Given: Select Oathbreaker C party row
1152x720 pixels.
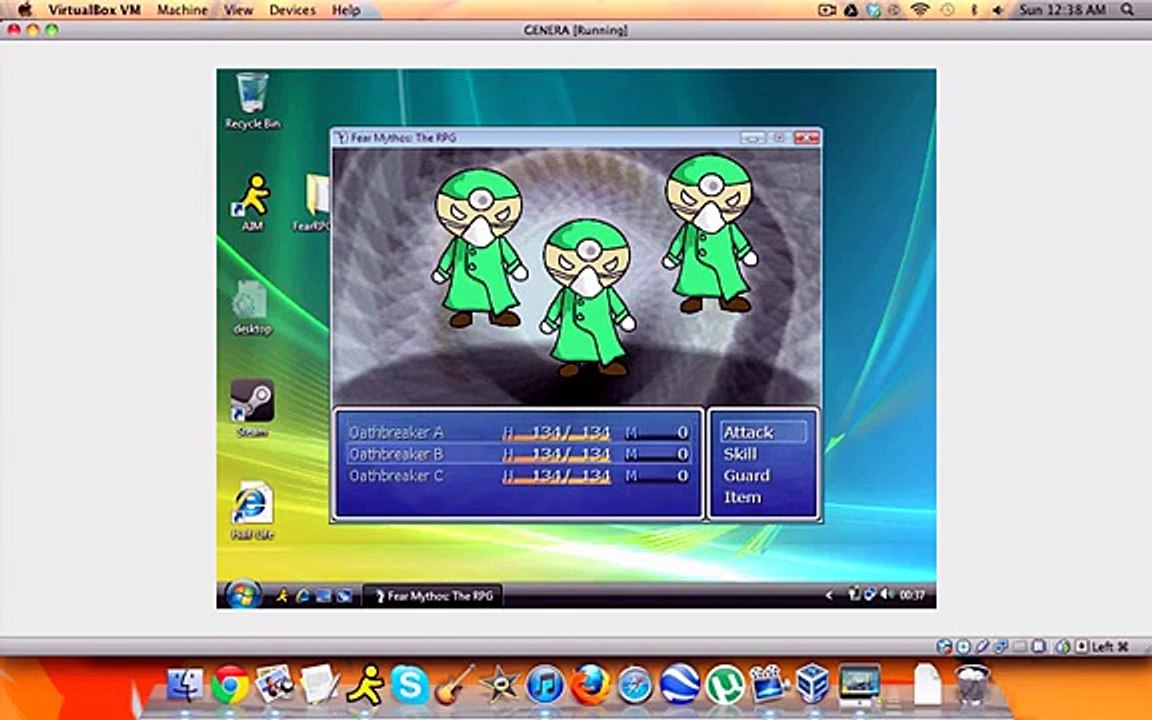Looking at the screenshot, I should [519, 476].
